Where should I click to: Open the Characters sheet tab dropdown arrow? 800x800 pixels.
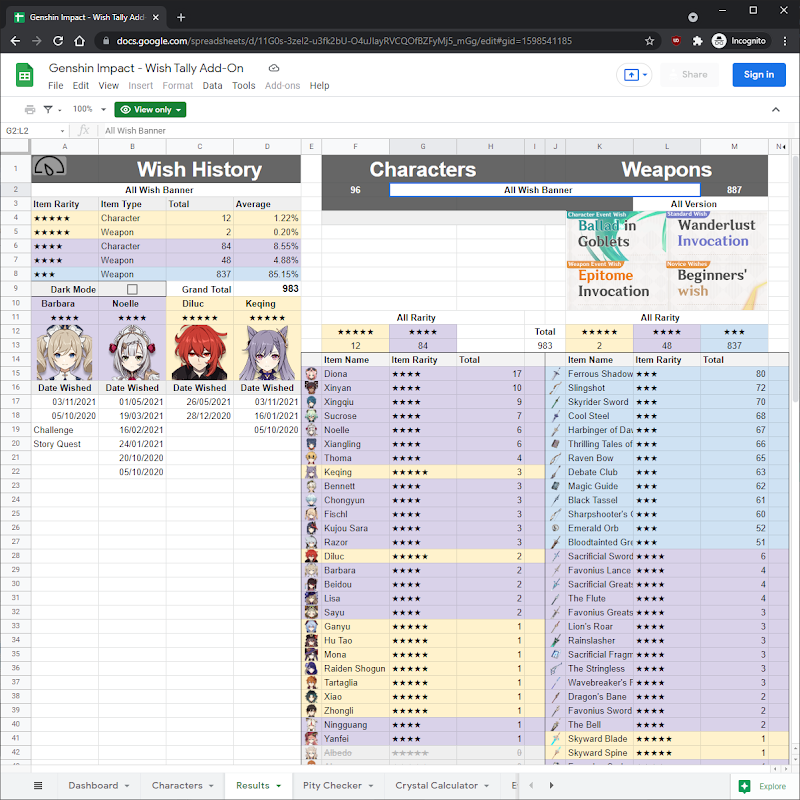coord(211,786)
